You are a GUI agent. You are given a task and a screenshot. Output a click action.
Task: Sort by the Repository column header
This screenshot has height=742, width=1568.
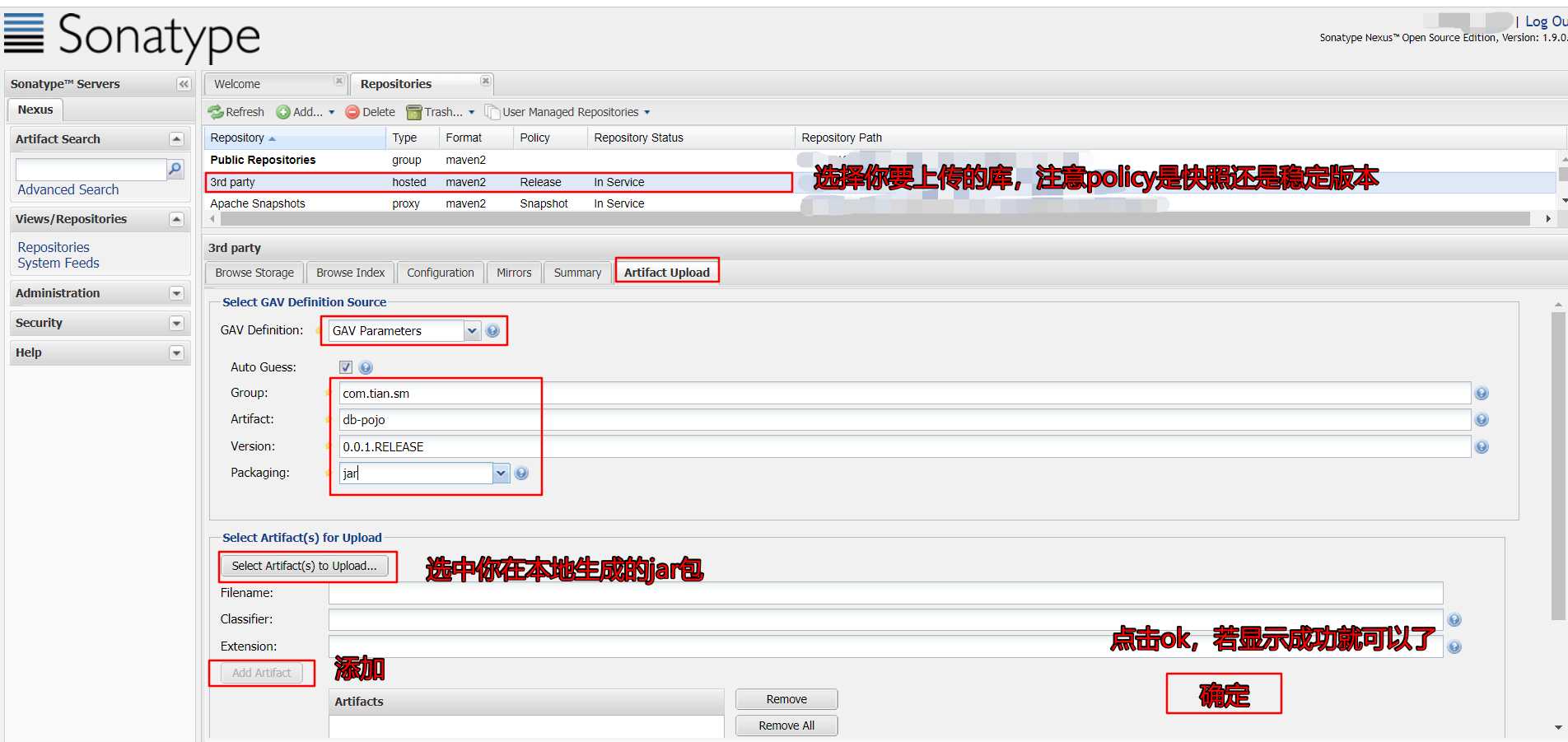pyautogui.click(x=295, y=138)
